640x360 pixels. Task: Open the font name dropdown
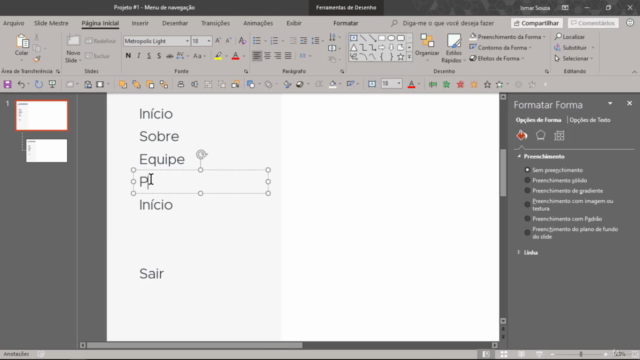[x=187, y=41]
